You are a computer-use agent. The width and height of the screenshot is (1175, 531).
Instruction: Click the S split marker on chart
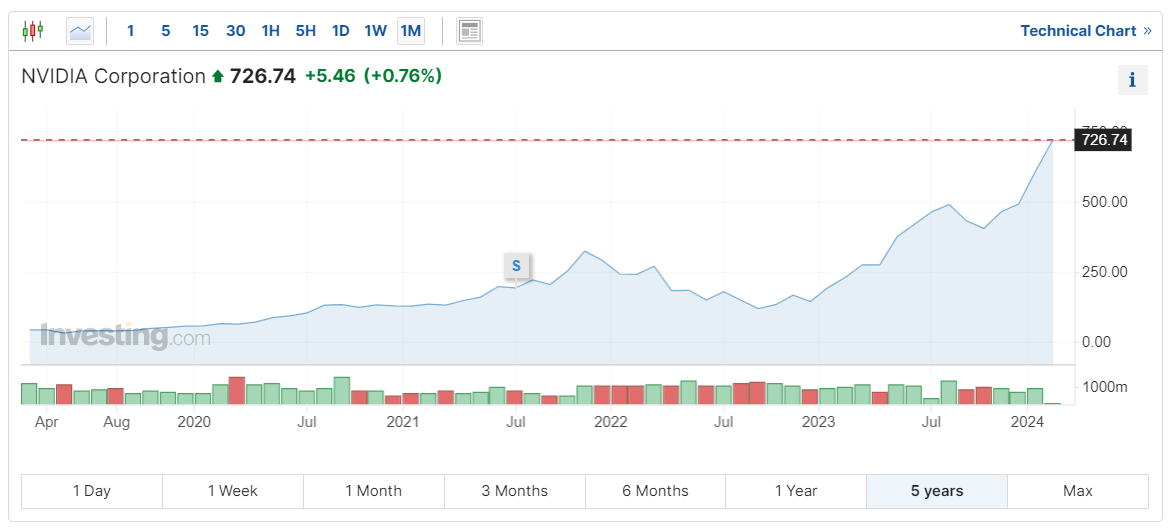(516, 265)
